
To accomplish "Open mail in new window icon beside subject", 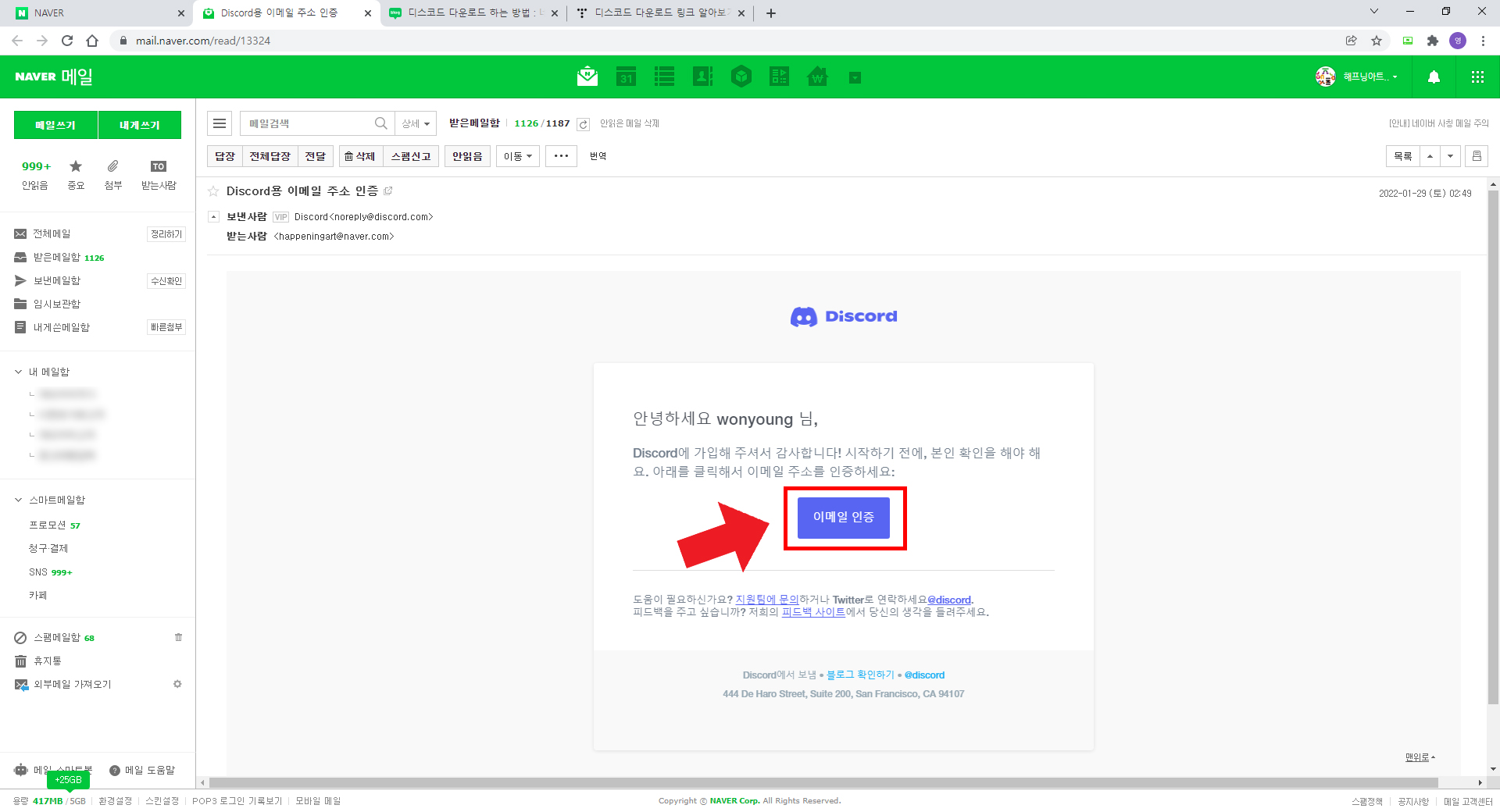I will 388,191.
